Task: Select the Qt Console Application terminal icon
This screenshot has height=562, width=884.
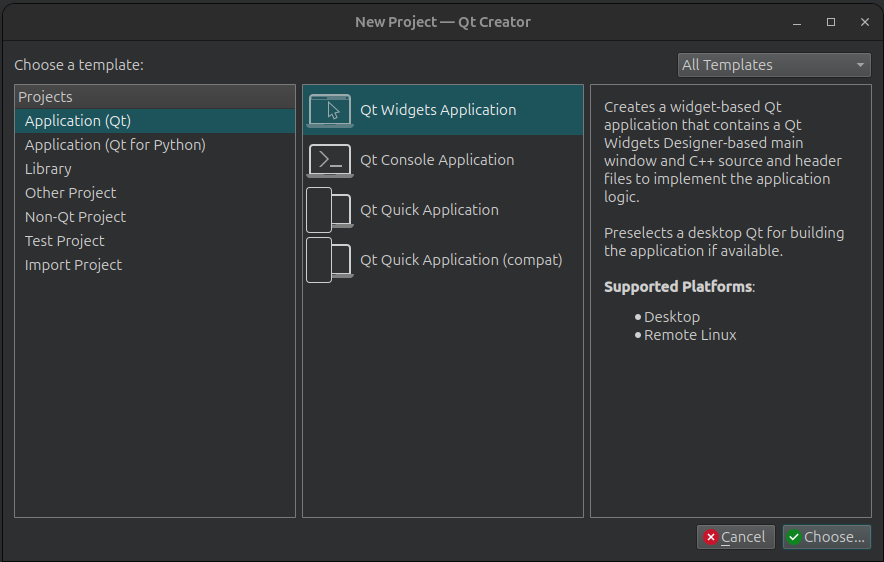Action: (330, 161)
